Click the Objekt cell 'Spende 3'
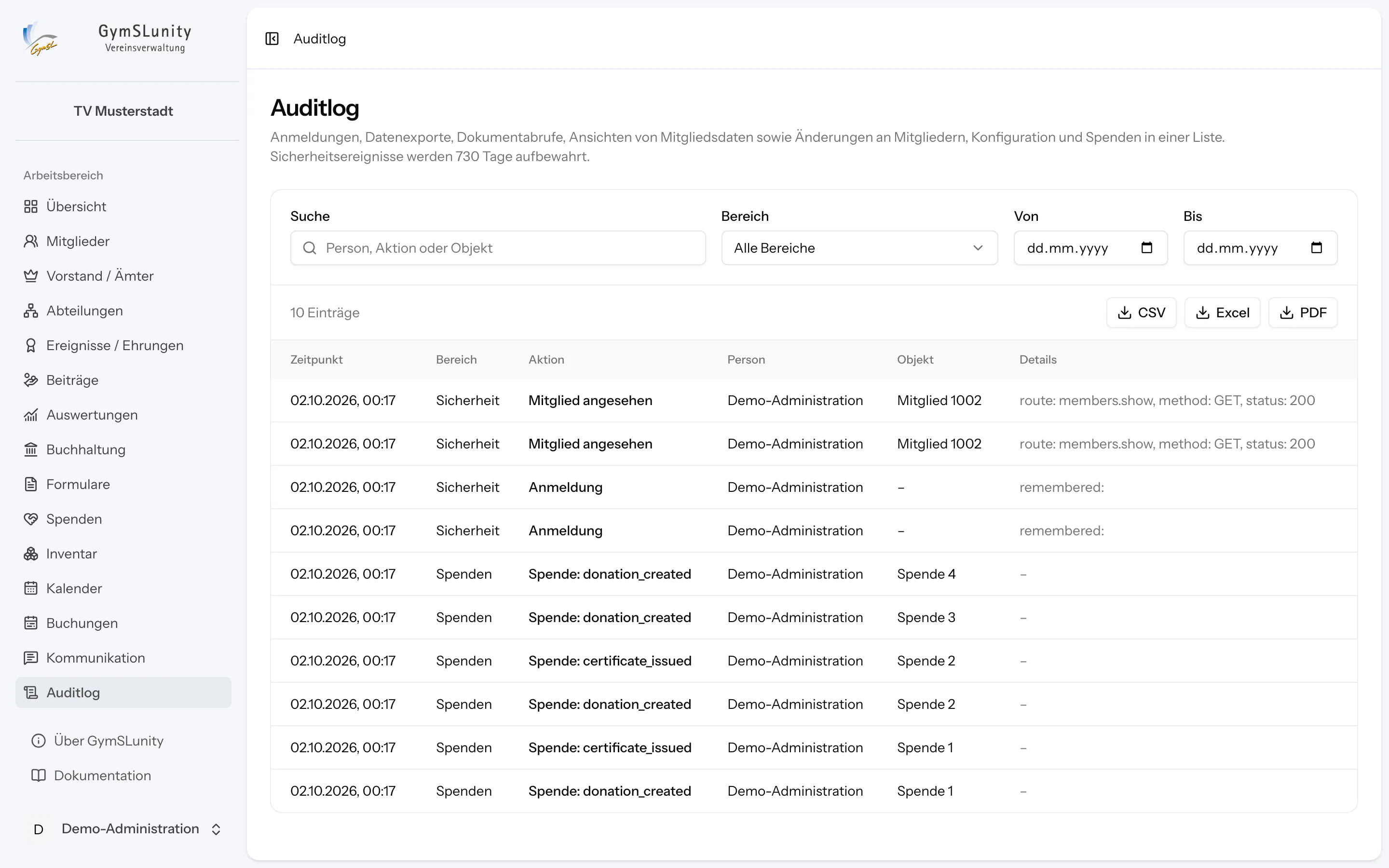 926,617
